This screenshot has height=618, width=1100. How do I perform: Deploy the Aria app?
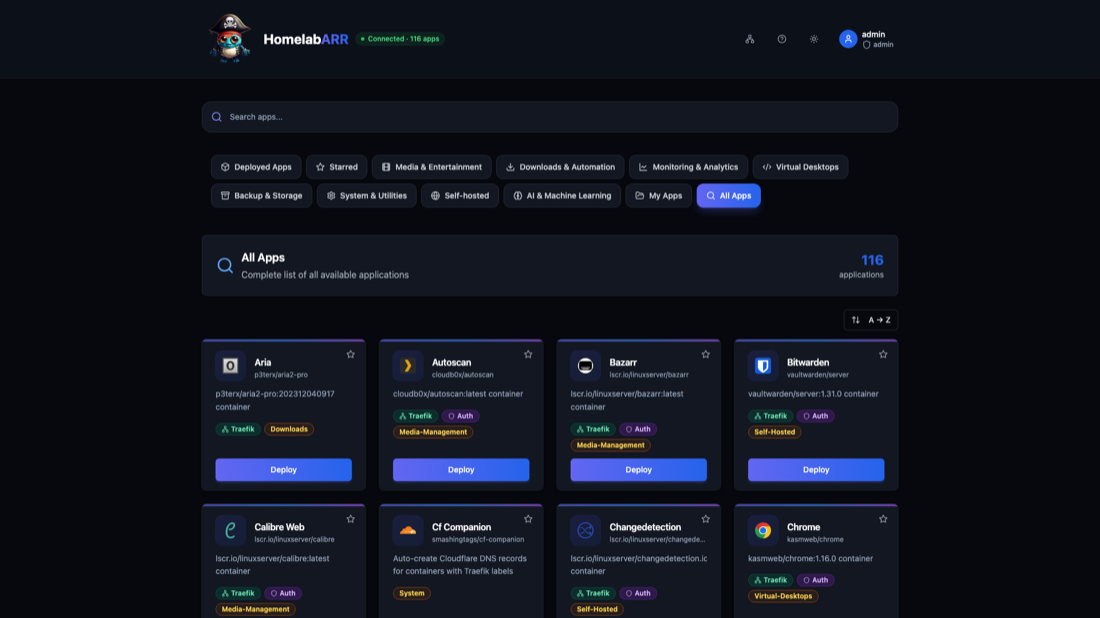pos(283,470)
